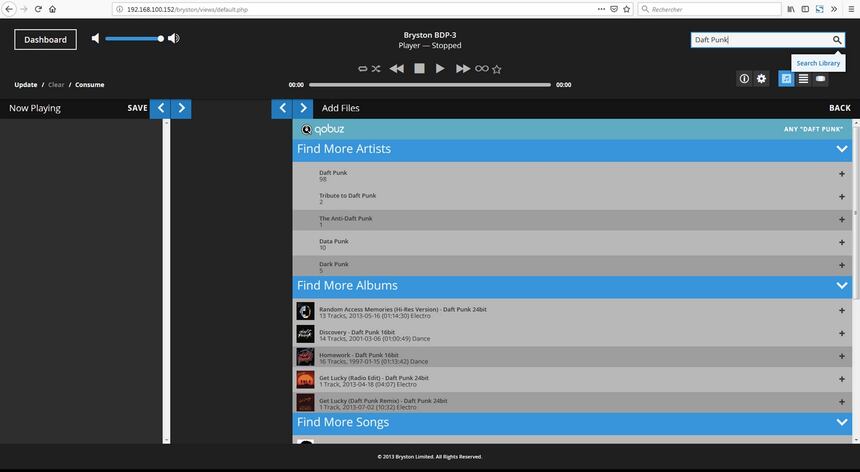Toggle the Consume option
This screenshot has height=472, width=860.
pyautogui.click(x=89, y=85)
